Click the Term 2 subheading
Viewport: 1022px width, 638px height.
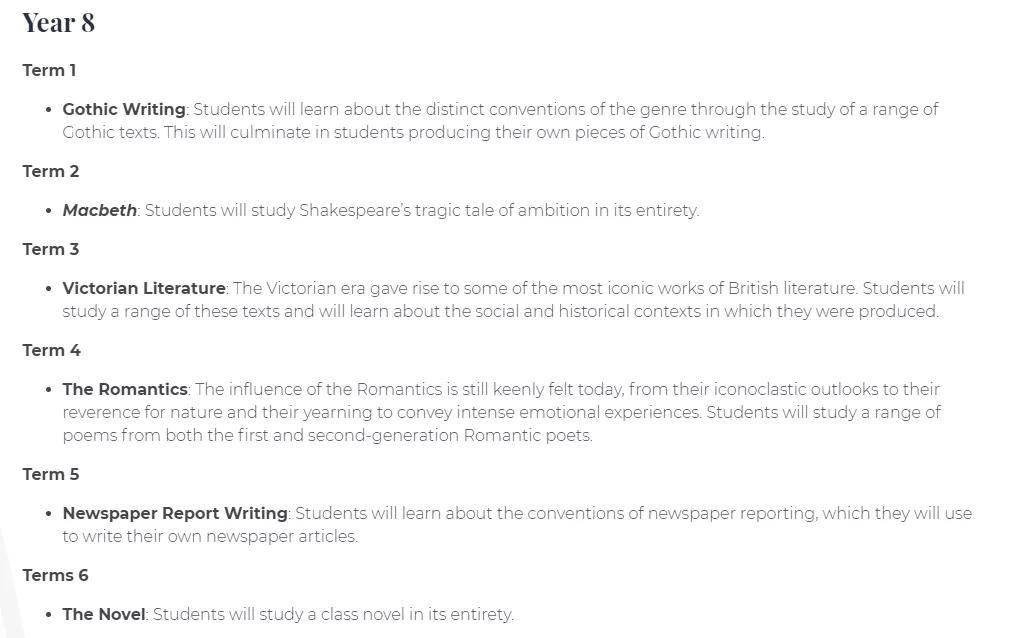pos(50,171)
